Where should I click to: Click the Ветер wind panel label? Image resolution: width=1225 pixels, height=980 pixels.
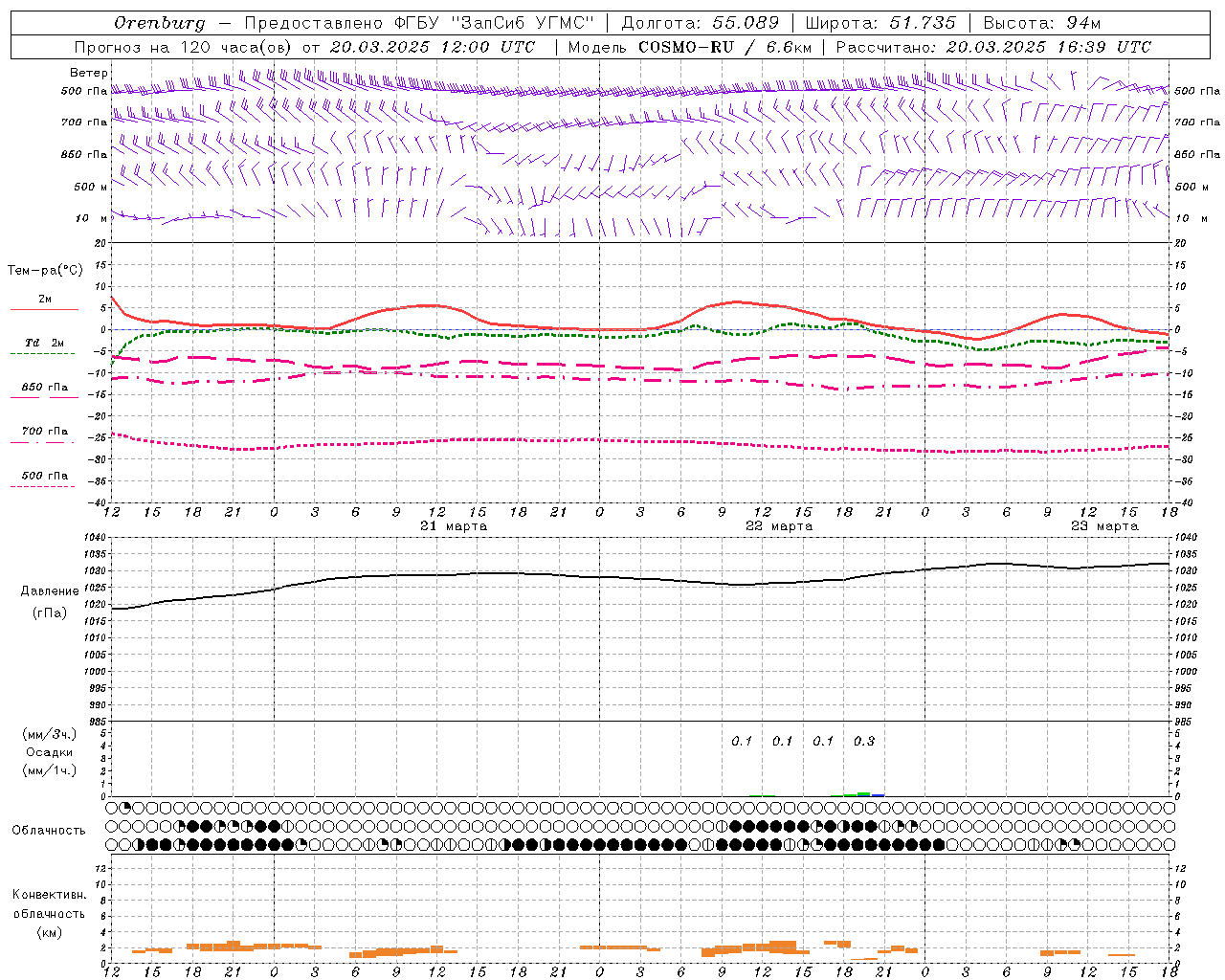coord(88,73)
